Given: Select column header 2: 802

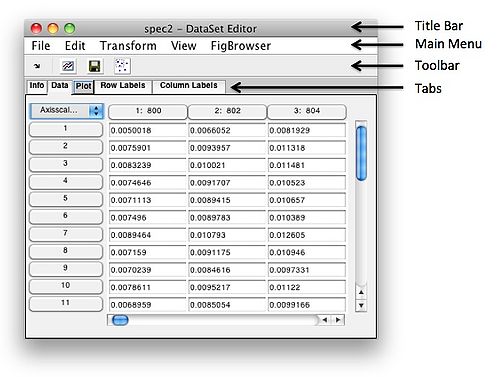Looking at the screenshot, I should tap(227, 111).
